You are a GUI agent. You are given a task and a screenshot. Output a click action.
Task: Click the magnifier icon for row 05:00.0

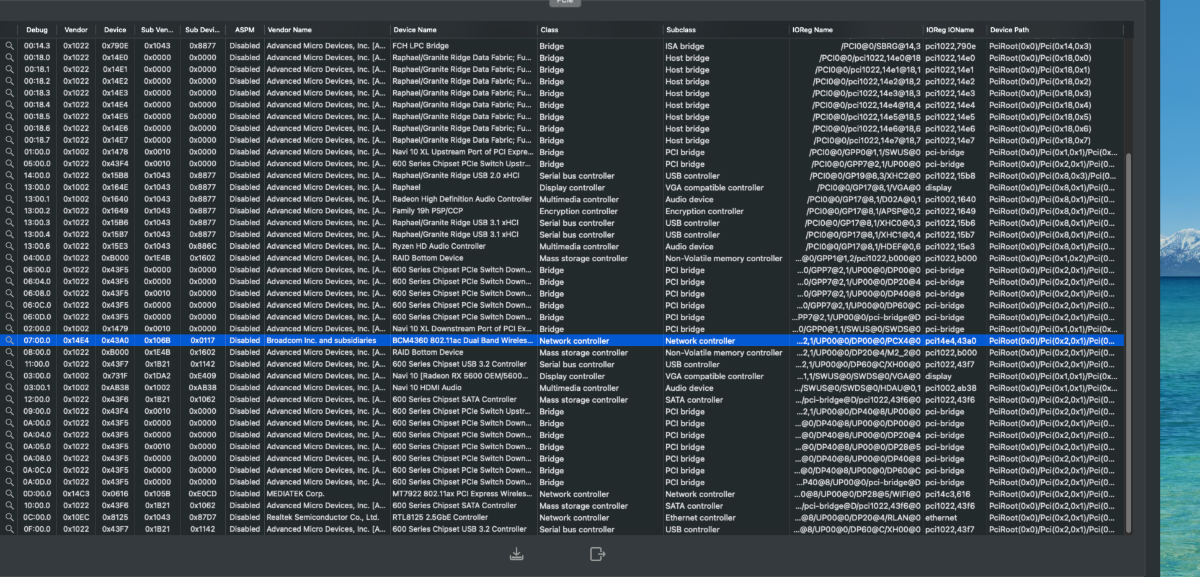tap(10, 164)
